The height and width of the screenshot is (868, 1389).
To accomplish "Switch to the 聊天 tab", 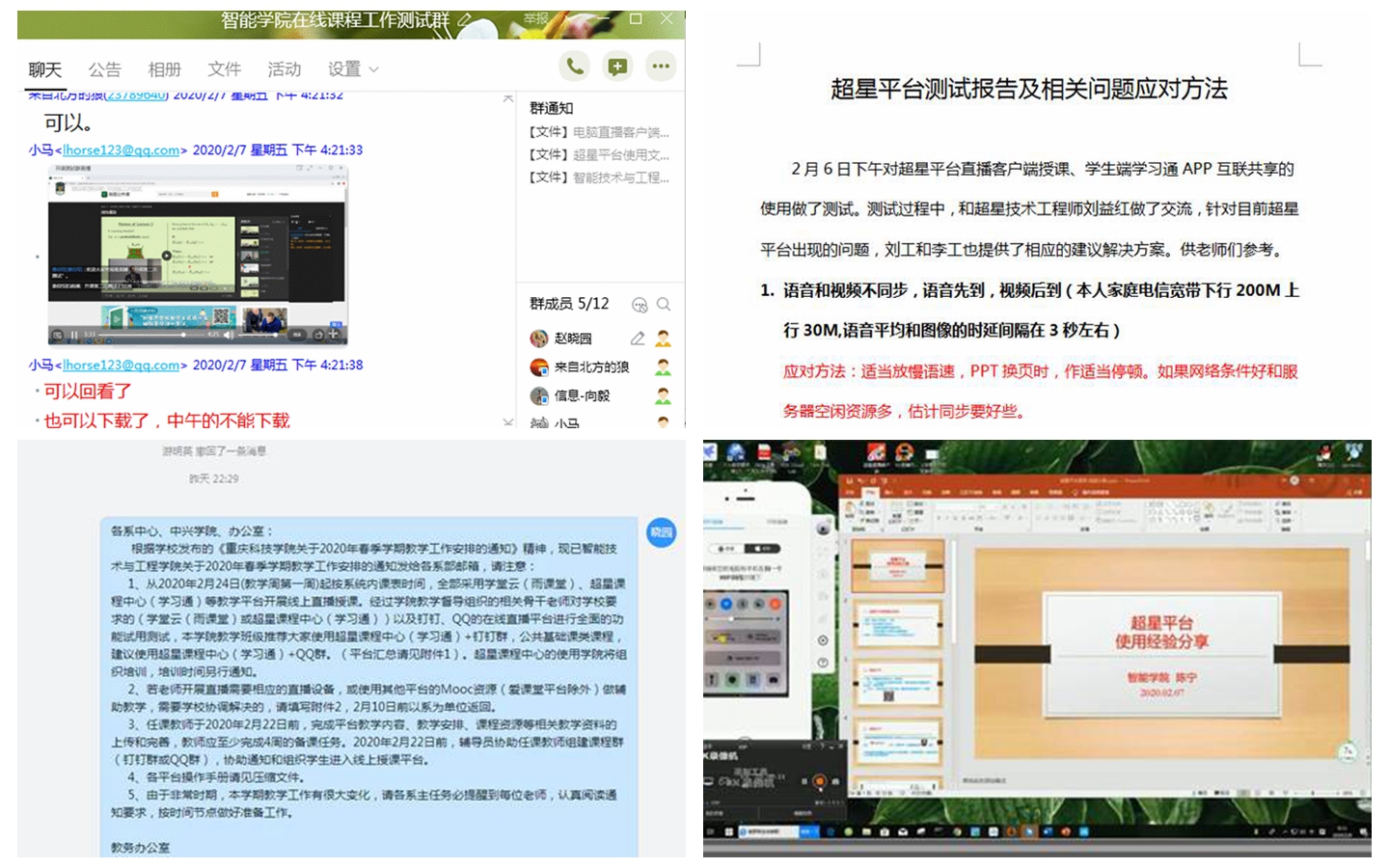I will (44, 69).
